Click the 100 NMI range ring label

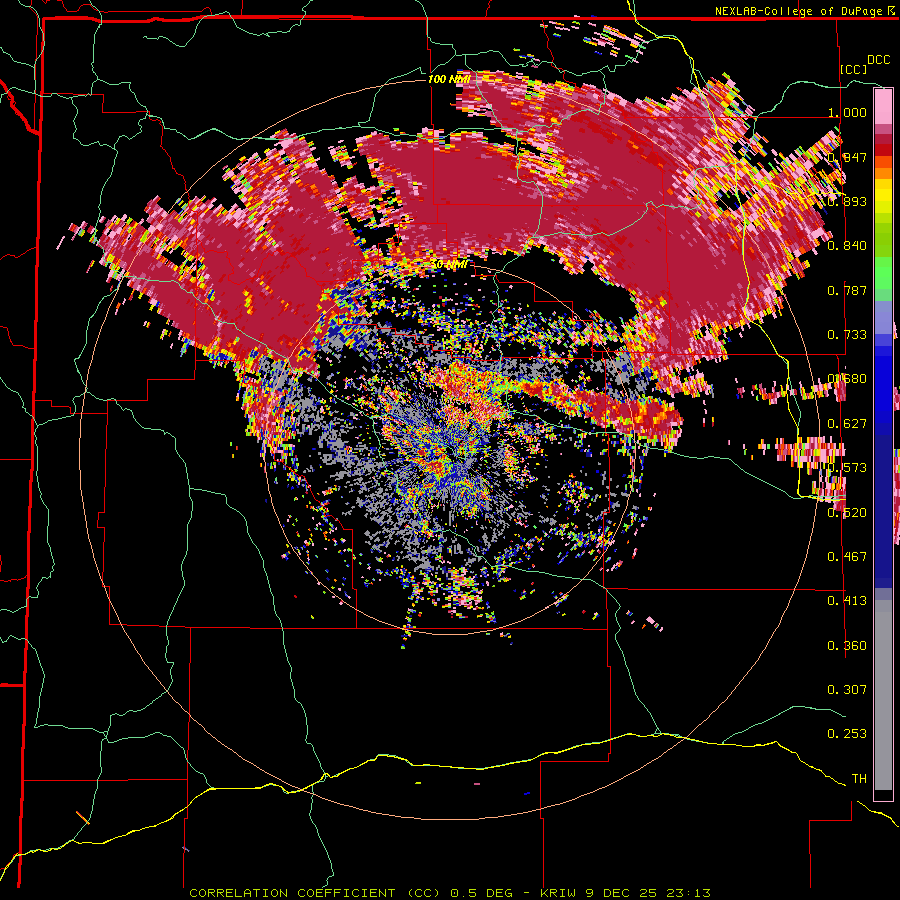(449, 79)
